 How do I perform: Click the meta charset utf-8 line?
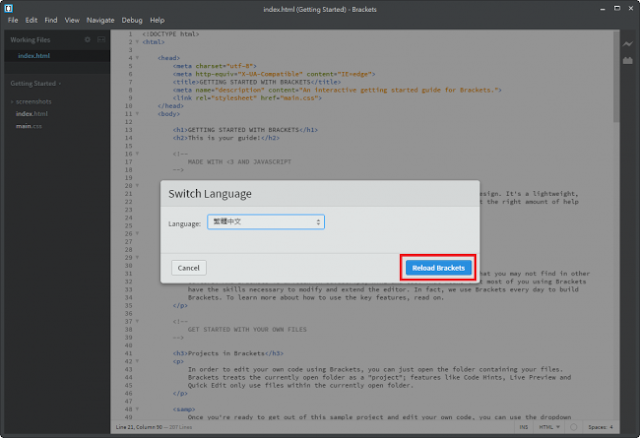pos(214,66)
